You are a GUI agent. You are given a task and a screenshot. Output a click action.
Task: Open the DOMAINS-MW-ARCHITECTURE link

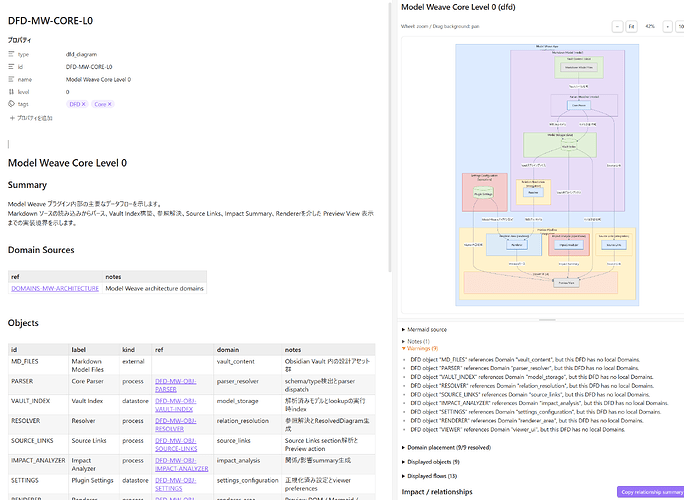tap(55, 288)
